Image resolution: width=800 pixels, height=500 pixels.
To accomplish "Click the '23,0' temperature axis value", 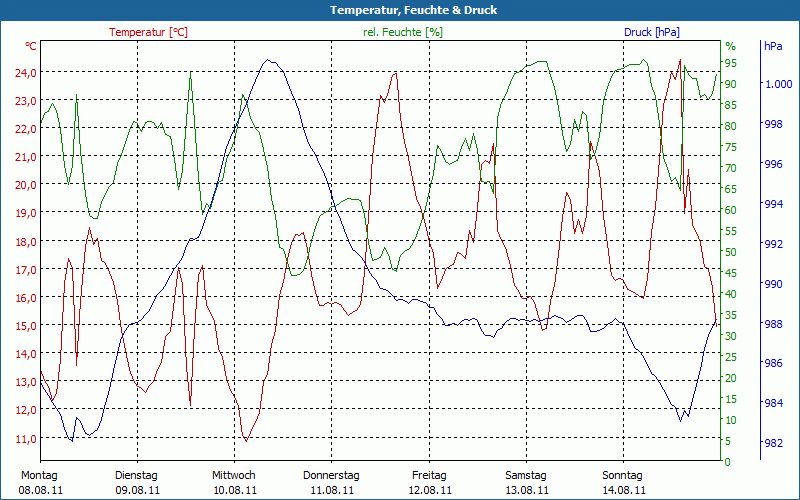I will 26,101.
